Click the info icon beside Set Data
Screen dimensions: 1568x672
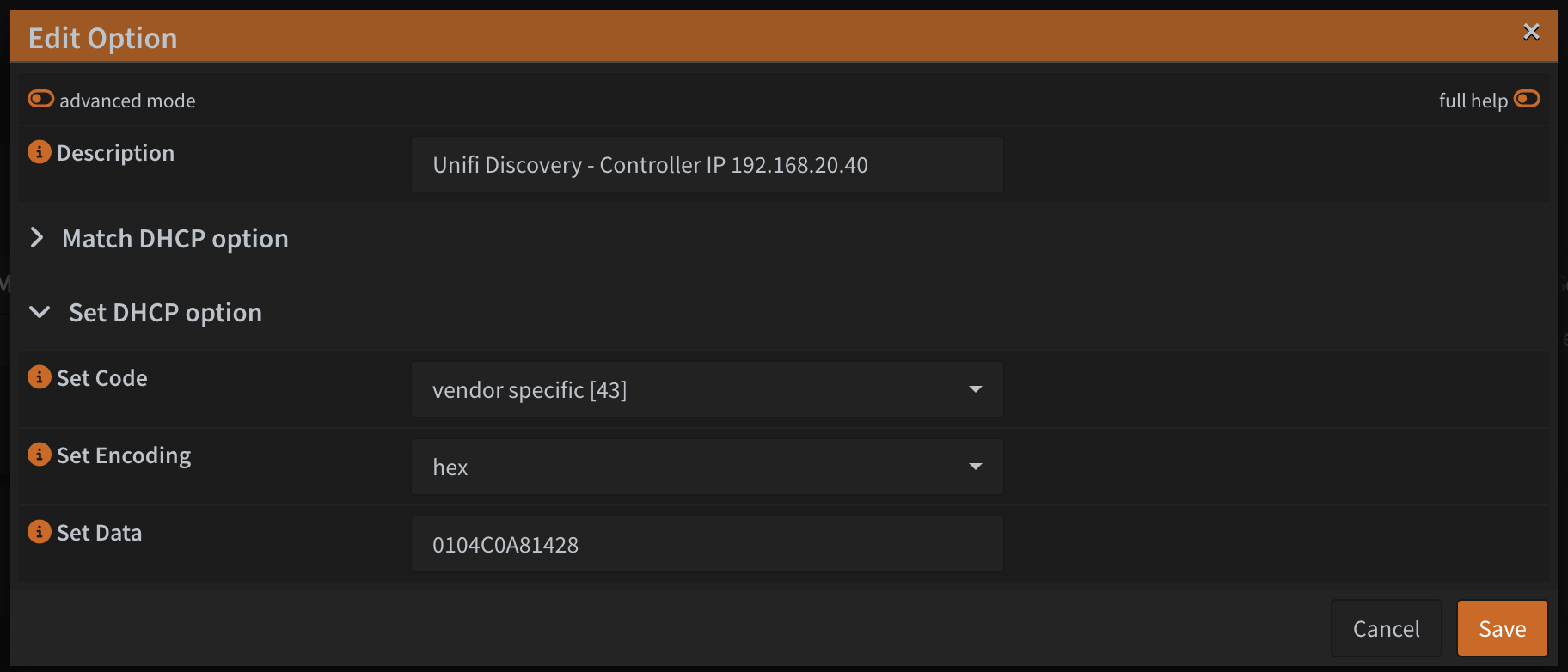(x=40, y=532)
